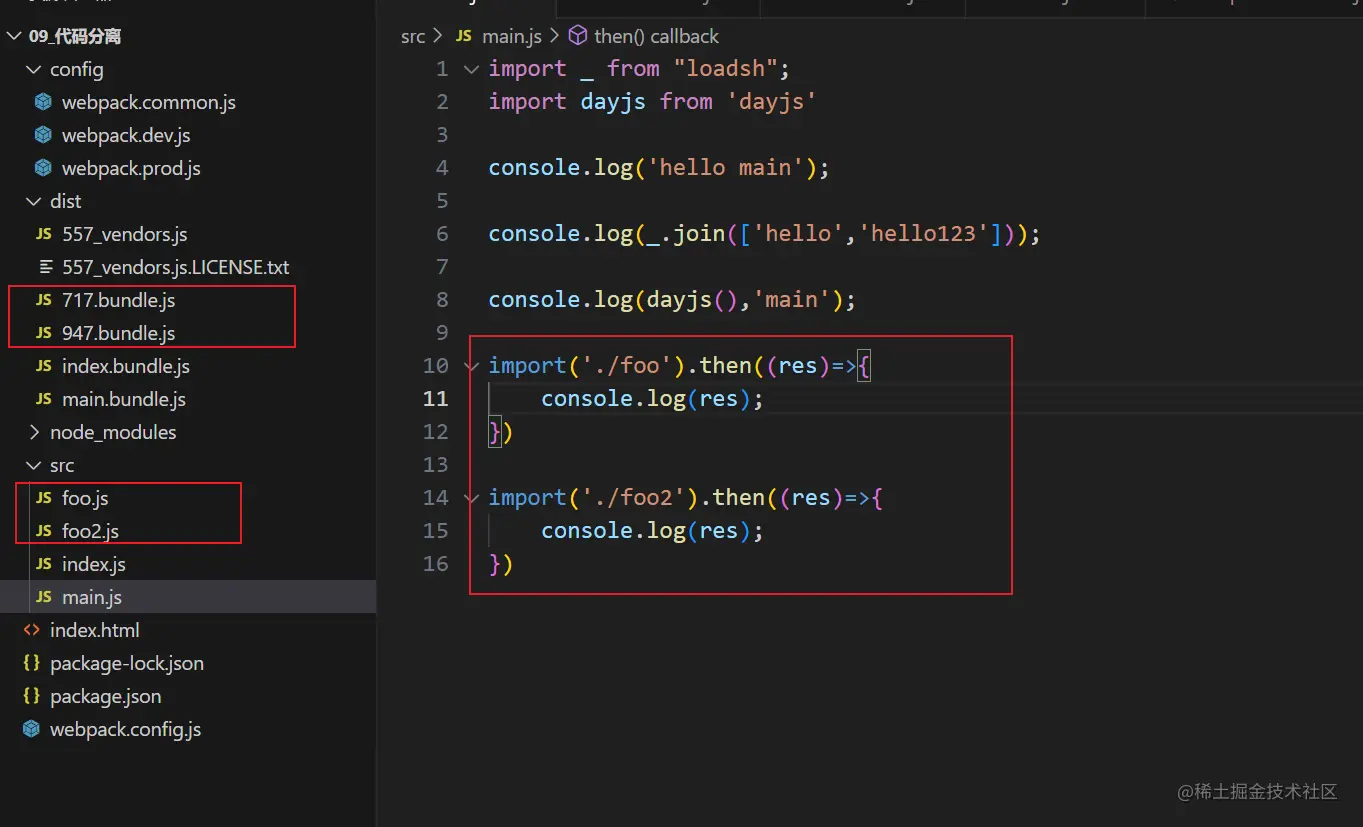Expand the node_modules folder
1363x827 pixels.
click(x=34, y=432)
